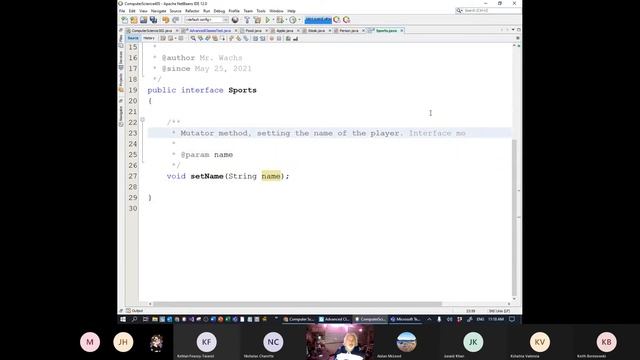Click the Debug Project toolbar icon

[280, 20]
